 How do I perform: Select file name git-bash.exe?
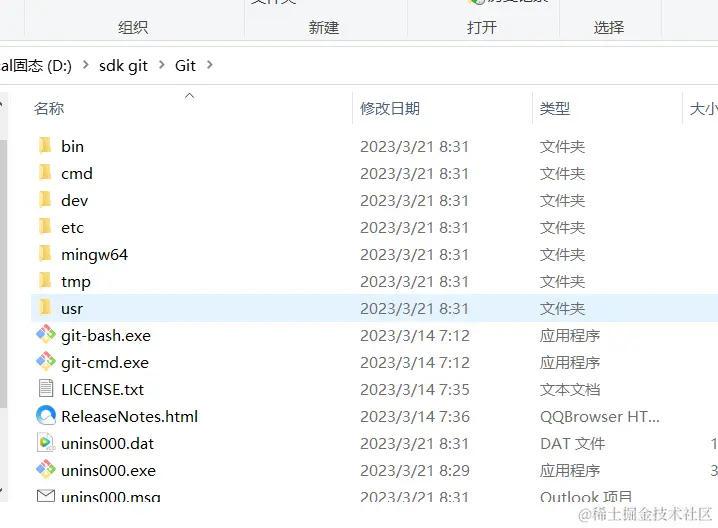pos(106,336)
